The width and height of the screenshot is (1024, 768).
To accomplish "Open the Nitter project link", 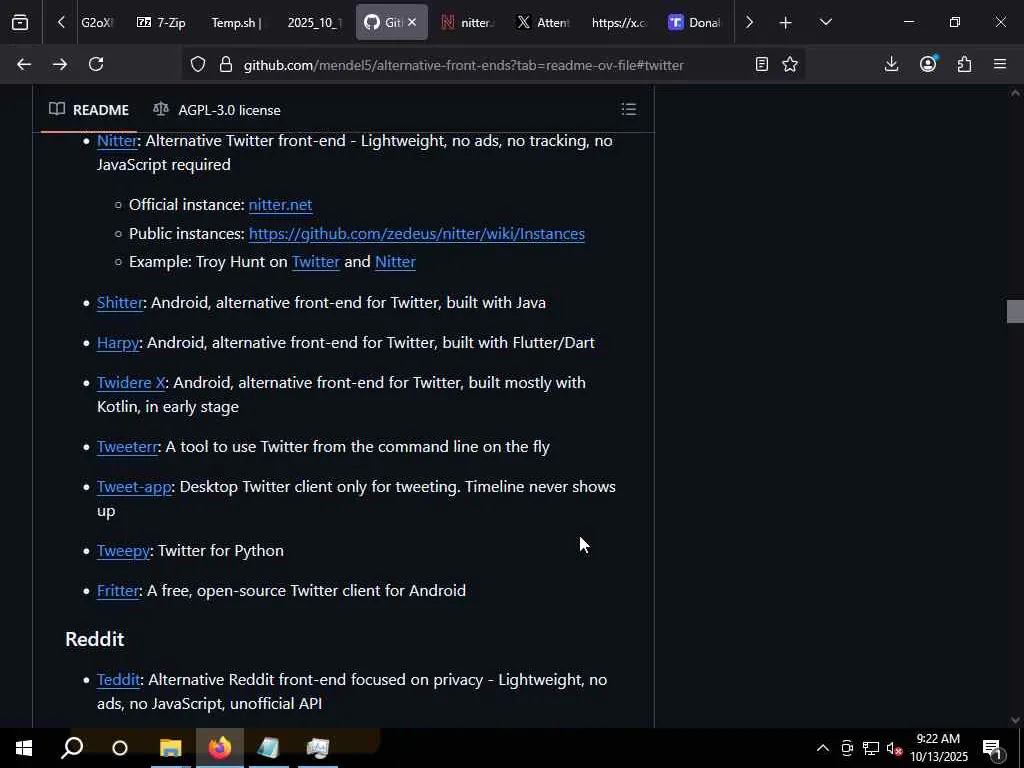I will coord(117,140).
